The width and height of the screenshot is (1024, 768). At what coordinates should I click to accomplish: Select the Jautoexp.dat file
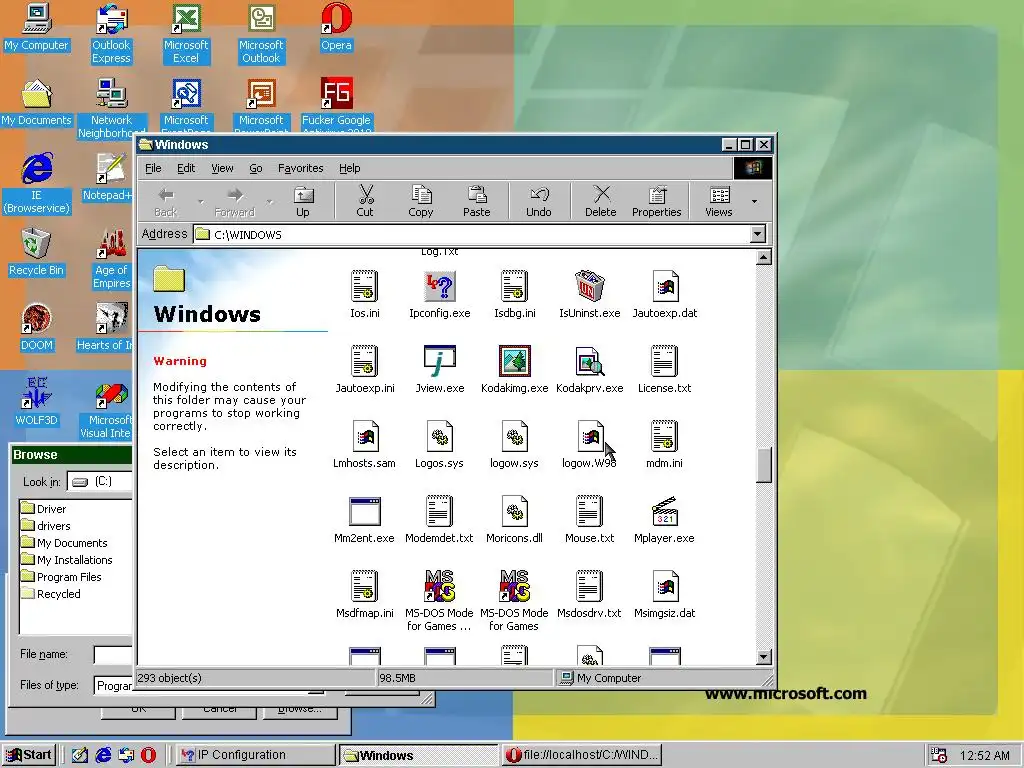(664, 294)
